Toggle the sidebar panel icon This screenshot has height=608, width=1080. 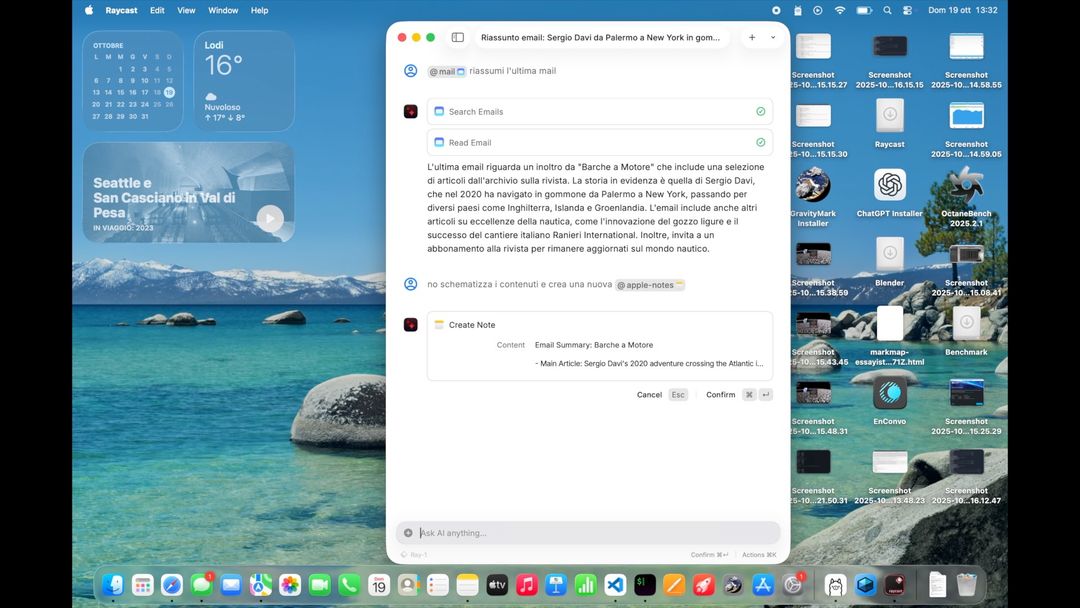click(457, 37)
